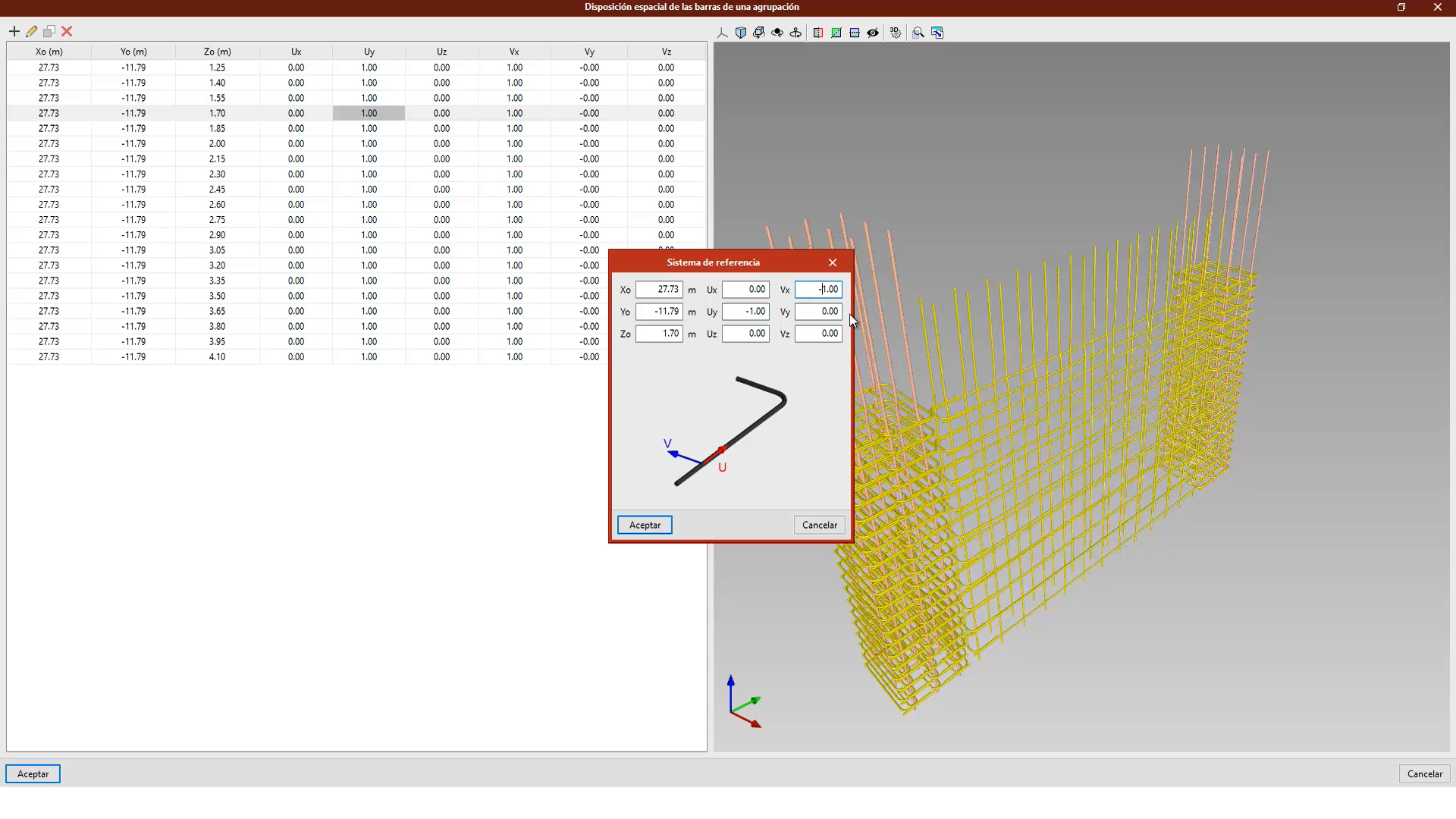Click Cancelar at the bottom right
1456x819 pixels.
click(1425, 773)
